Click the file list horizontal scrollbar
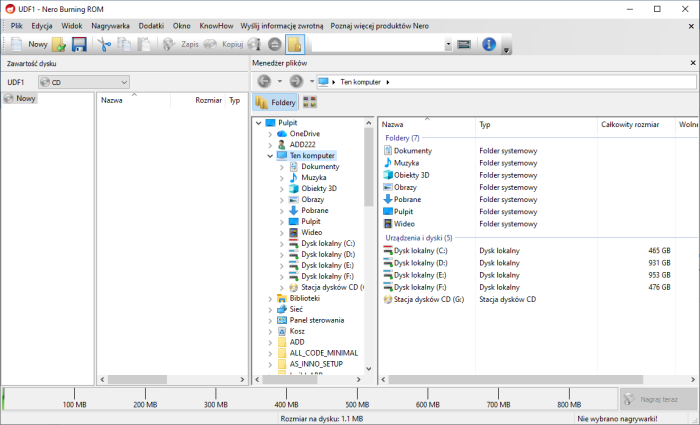The width and height of the screenshot is (700, 425). click(516, 379)
